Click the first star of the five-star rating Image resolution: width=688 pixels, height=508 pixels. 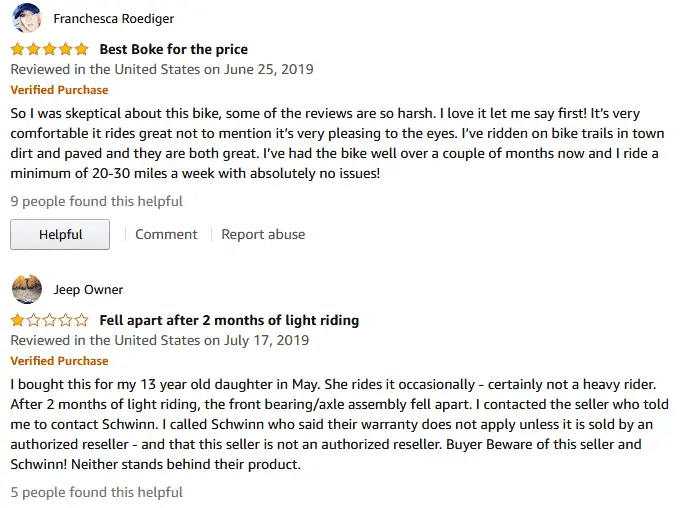point(18,49)
